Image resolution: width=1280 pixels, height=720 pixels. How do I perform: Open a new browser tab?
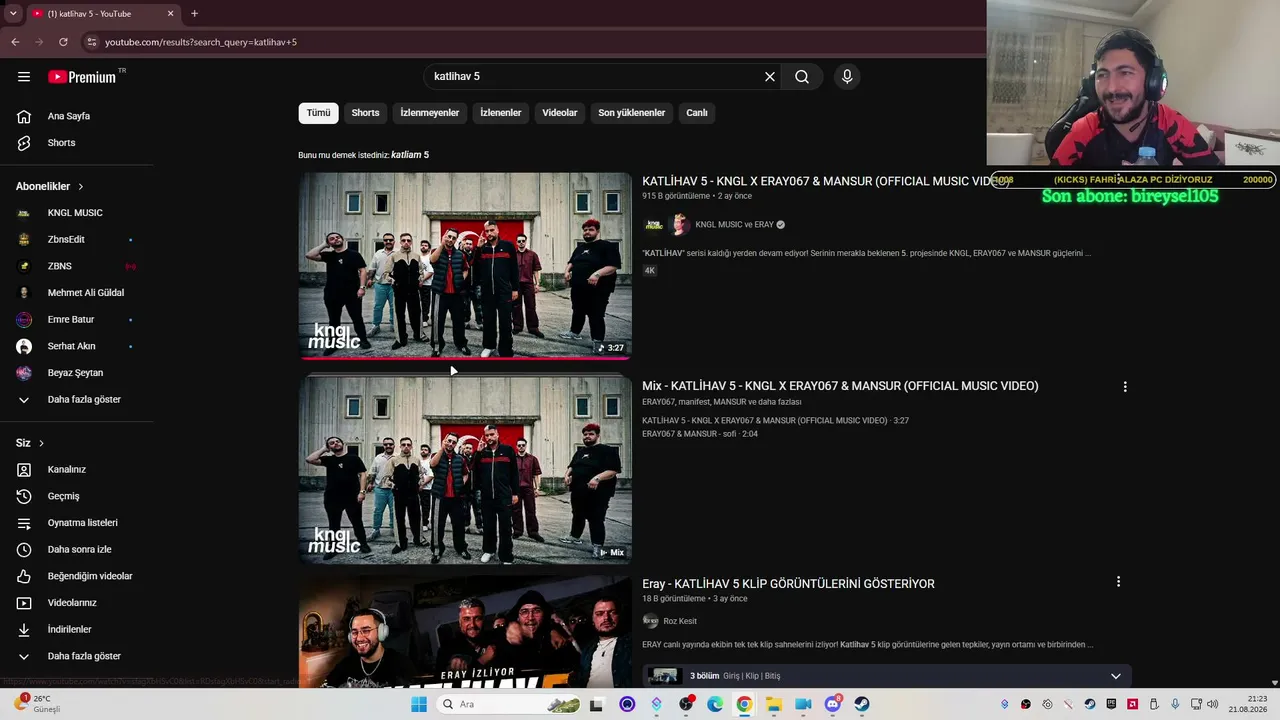click(x=194, y=14)
